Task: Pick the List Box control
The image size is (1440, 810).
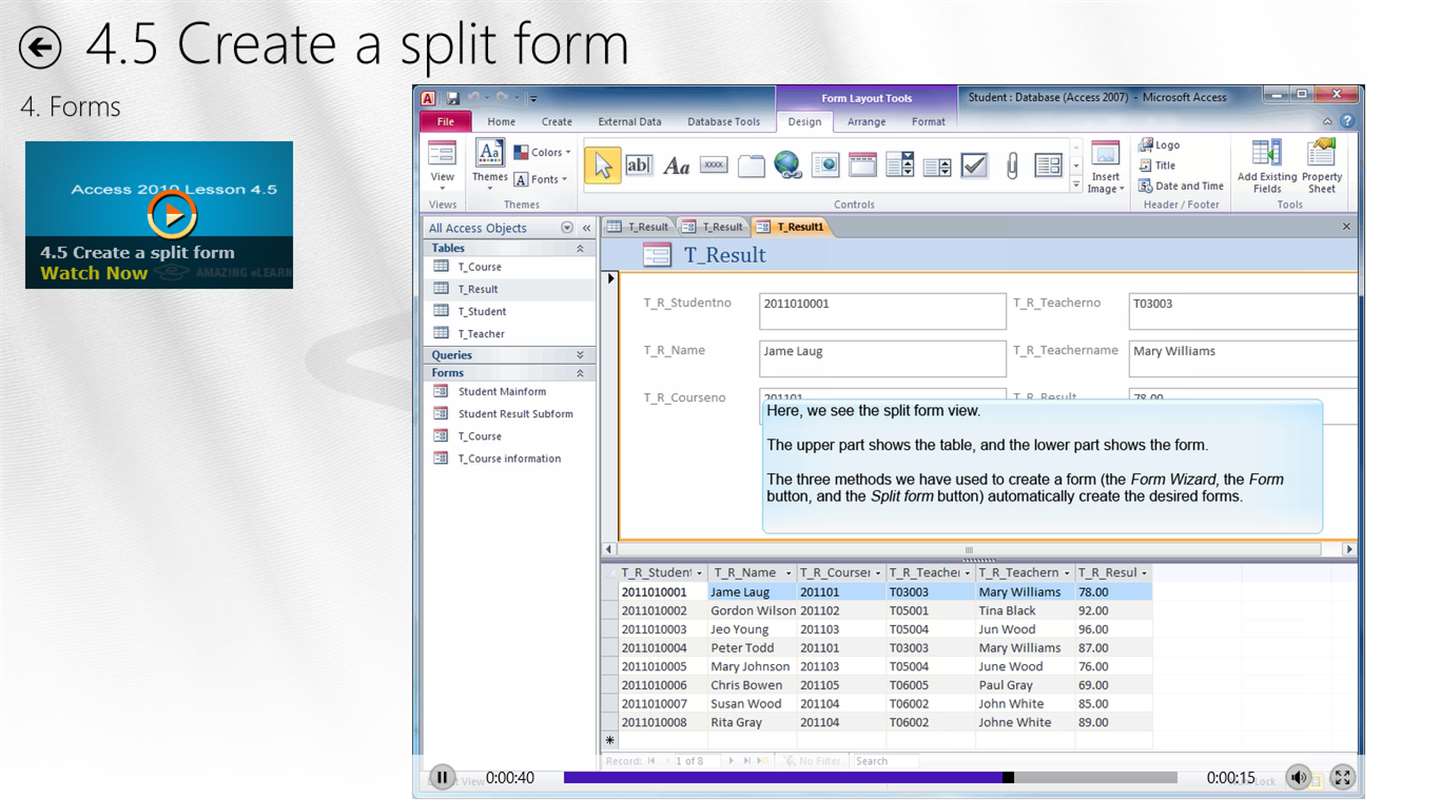Action: tap(937, 165)
